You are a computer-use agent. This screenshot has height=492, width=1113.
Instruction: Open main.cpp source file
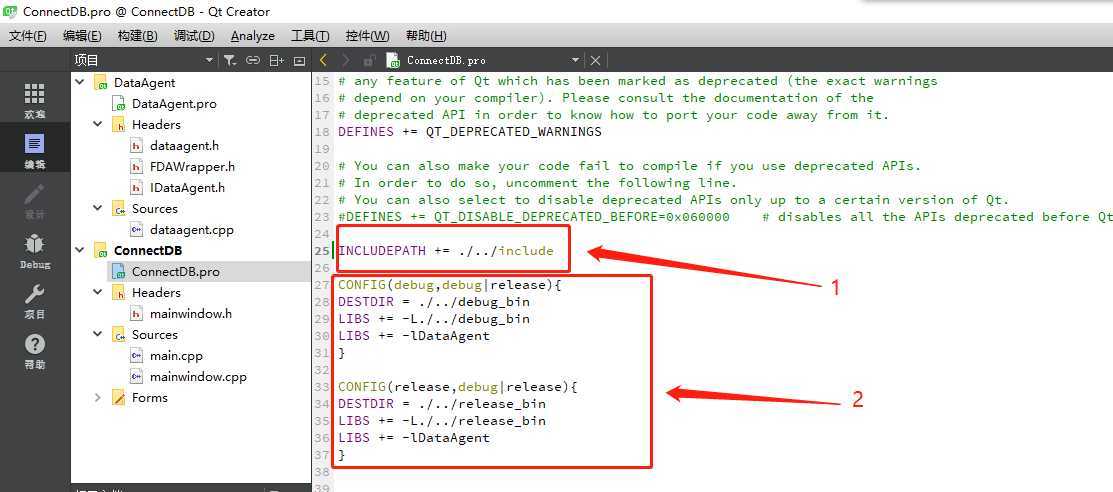(x=176, y=356)
